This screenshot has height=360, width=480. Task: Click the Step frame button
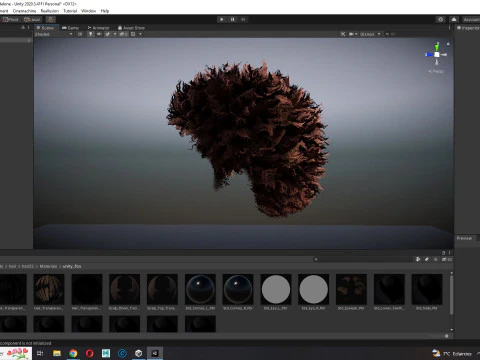[243, 19]
